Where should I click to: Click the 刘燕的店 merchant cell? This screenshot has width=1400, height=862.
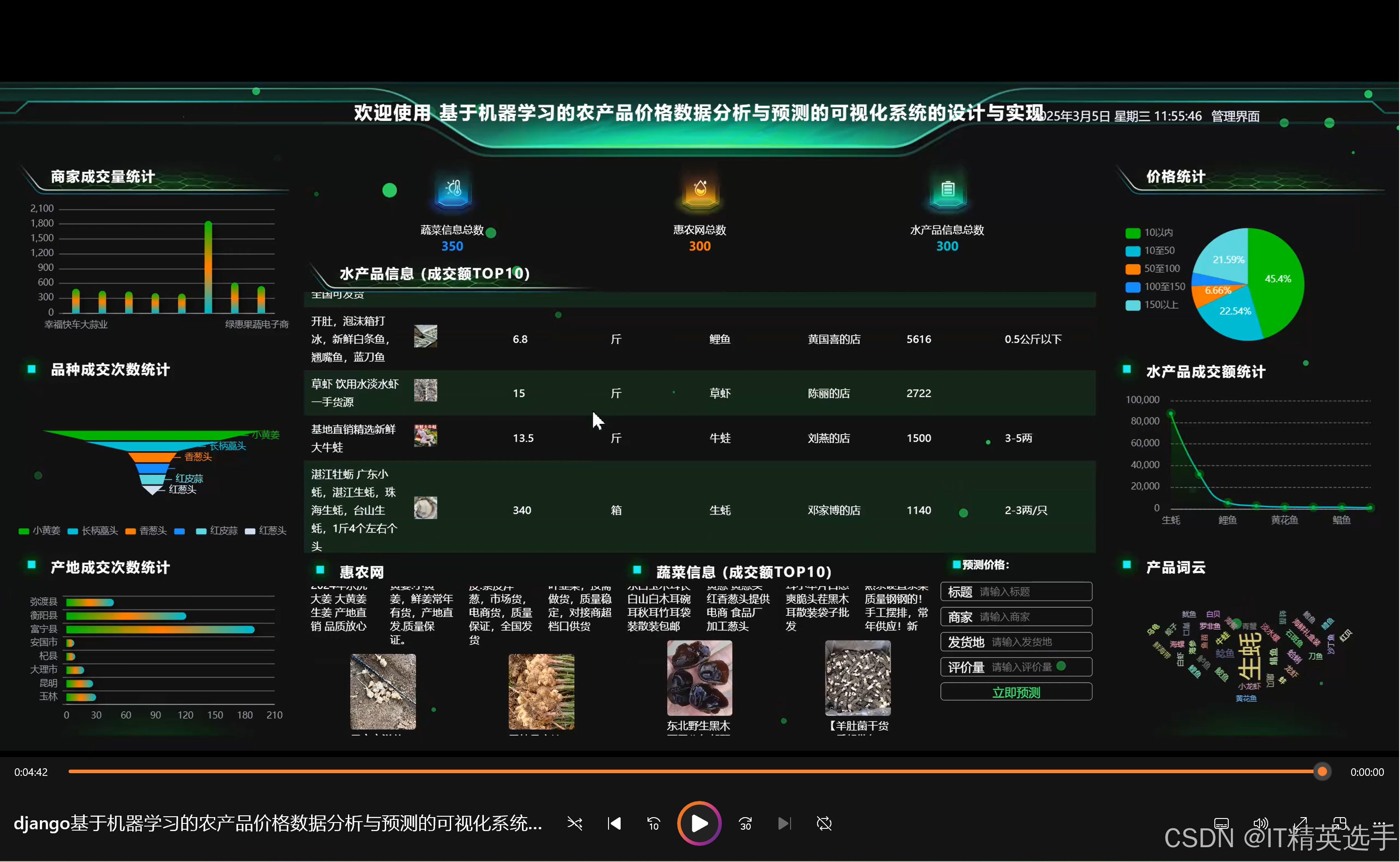[829, 439]
